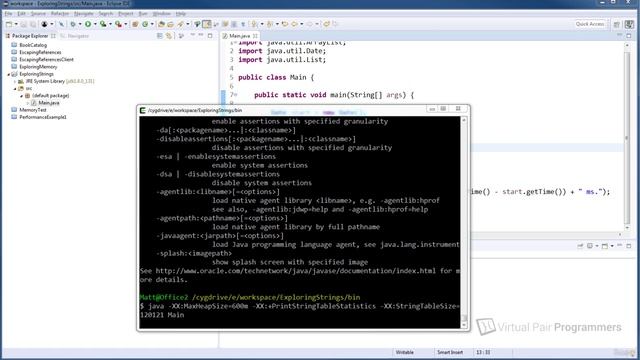Viewport: 640px width, 360px height.
Task: Click the Debug bug icon in toolbar
Action: (x=73, y=24)
